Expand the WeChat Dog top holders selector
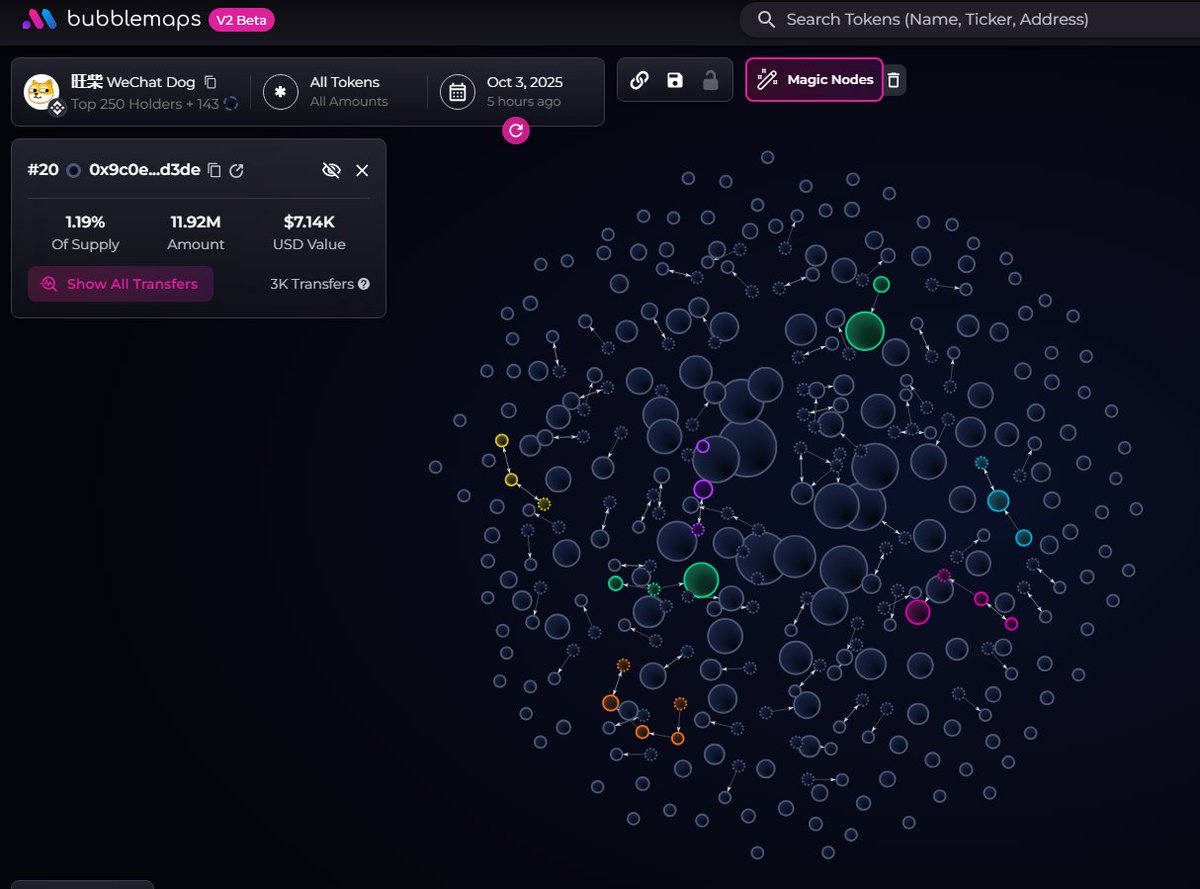 (130, 92)
